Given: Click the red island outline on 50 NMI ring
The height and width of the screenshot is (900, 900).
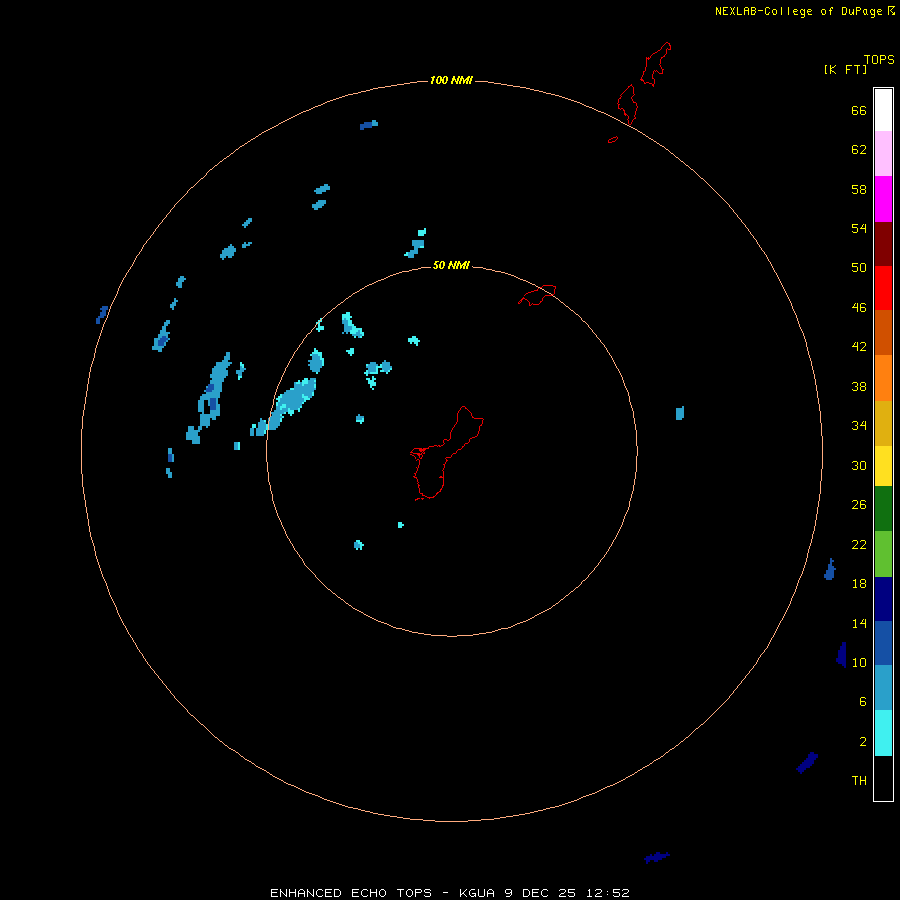Looking at the screenshot, I should [x=537, y=295].
